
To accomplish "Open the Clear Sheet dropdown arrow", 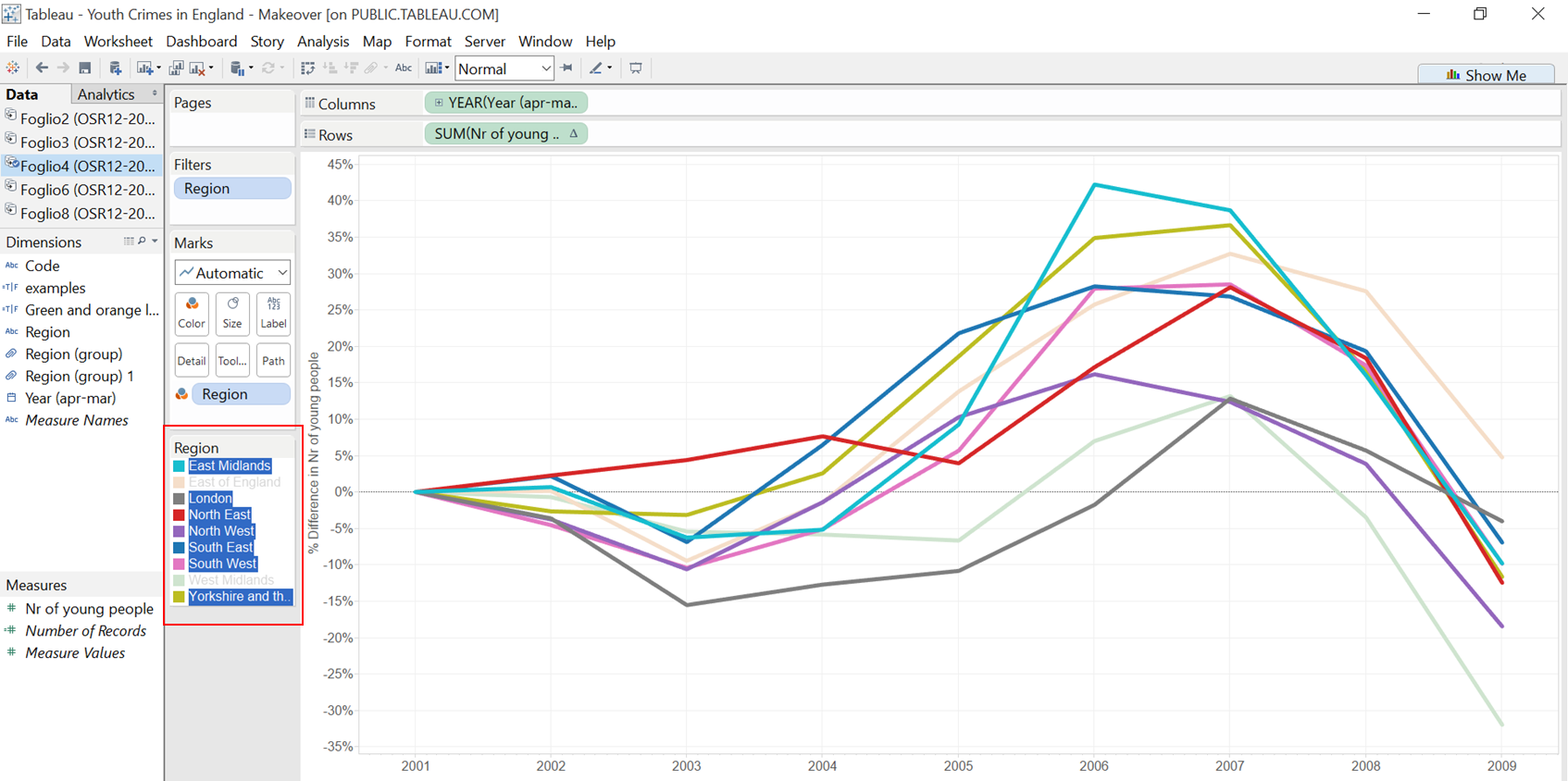I will coord(211,68).
